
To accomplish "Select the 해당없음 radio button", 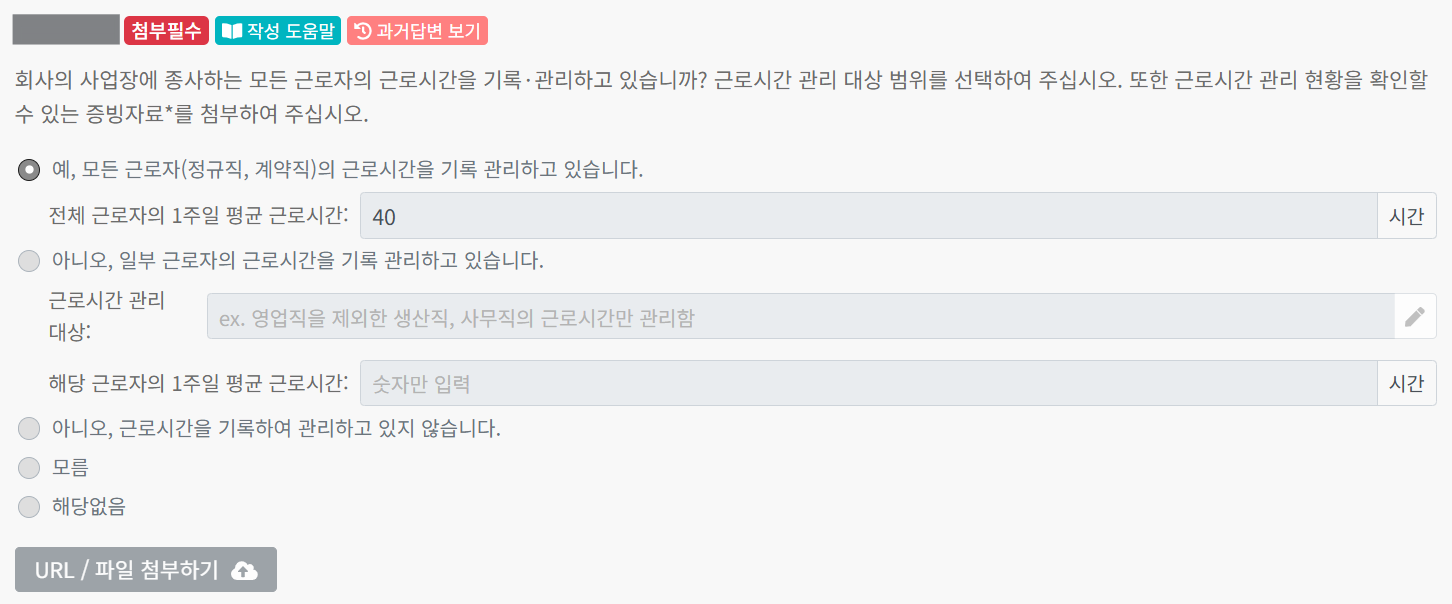I will point(30,506).
